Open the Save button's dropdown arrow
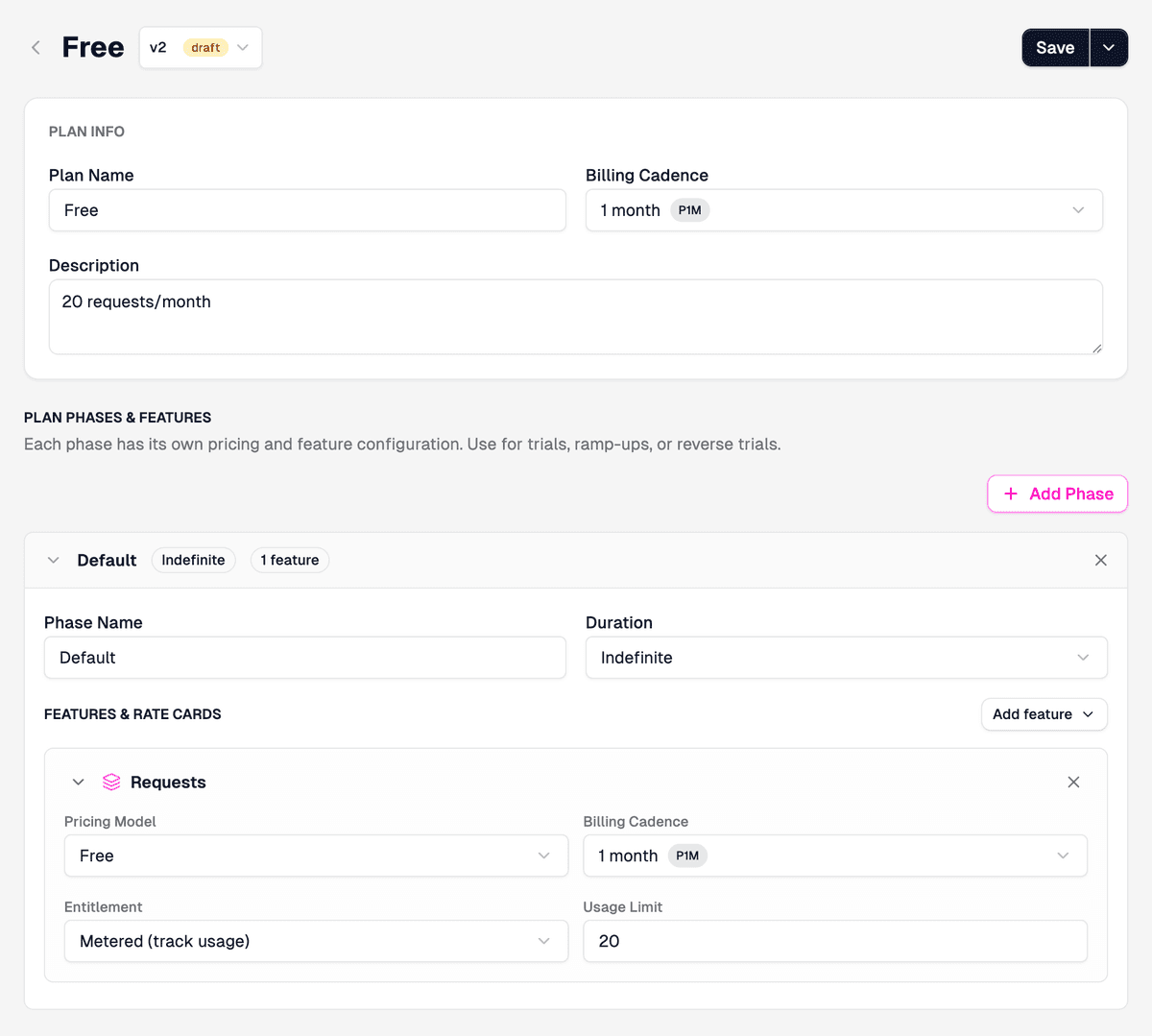This screenshot has width=1152, height=1036. tap(1108, 47)
